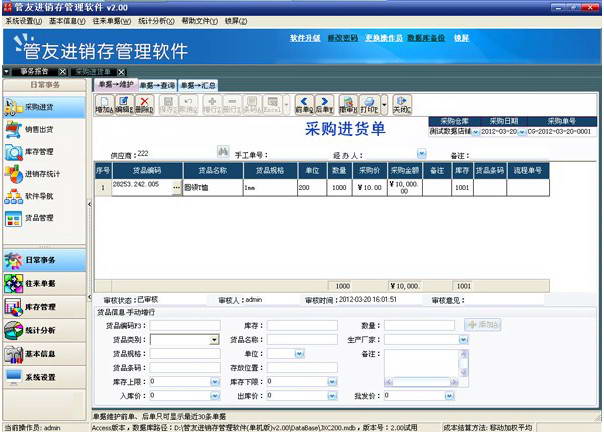Go to next record with 后单 arrow
The height and width of the screenshot is (432, 604).
(323, 104)
